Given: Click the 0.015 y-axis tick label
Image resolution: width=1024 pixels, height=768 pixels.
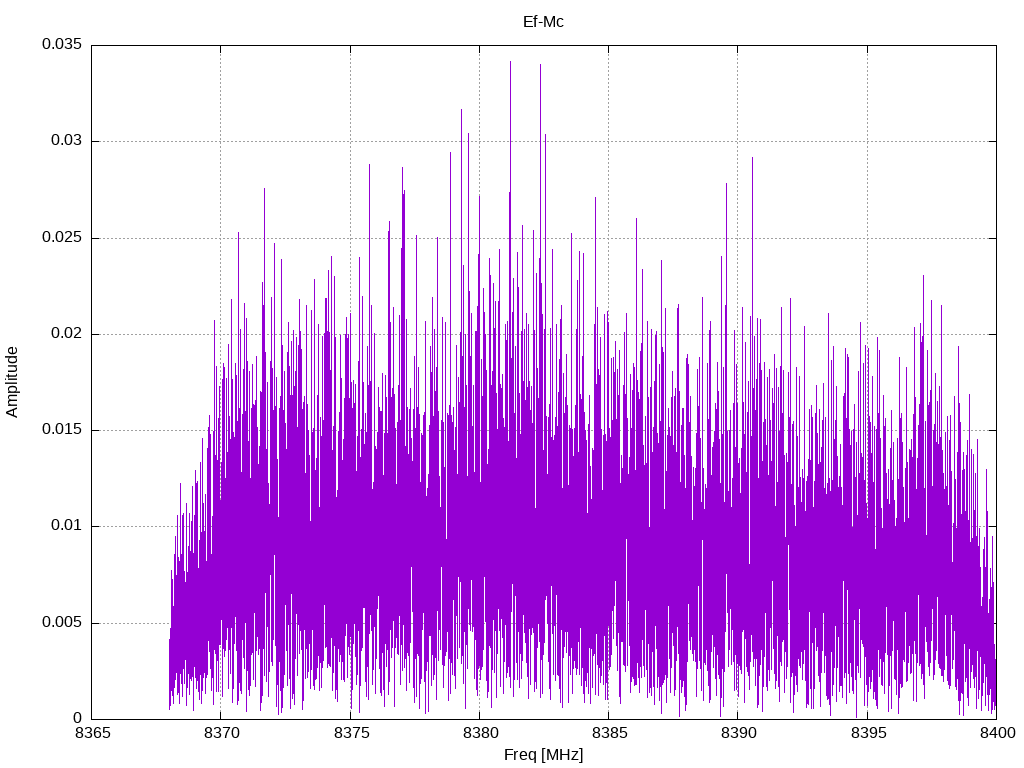Looking at the screenshot, I should click(x=62, y=429).
